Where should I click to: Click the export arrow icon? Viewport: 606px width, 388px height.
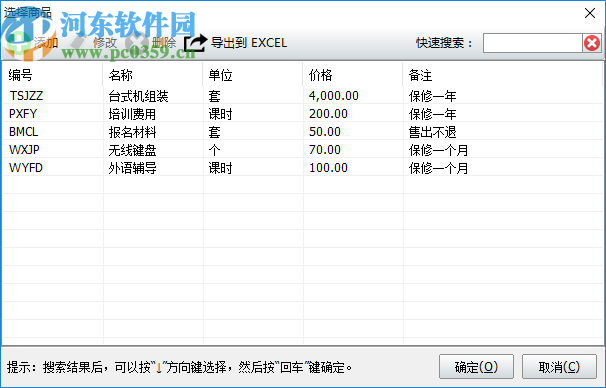tap(195, 43)
